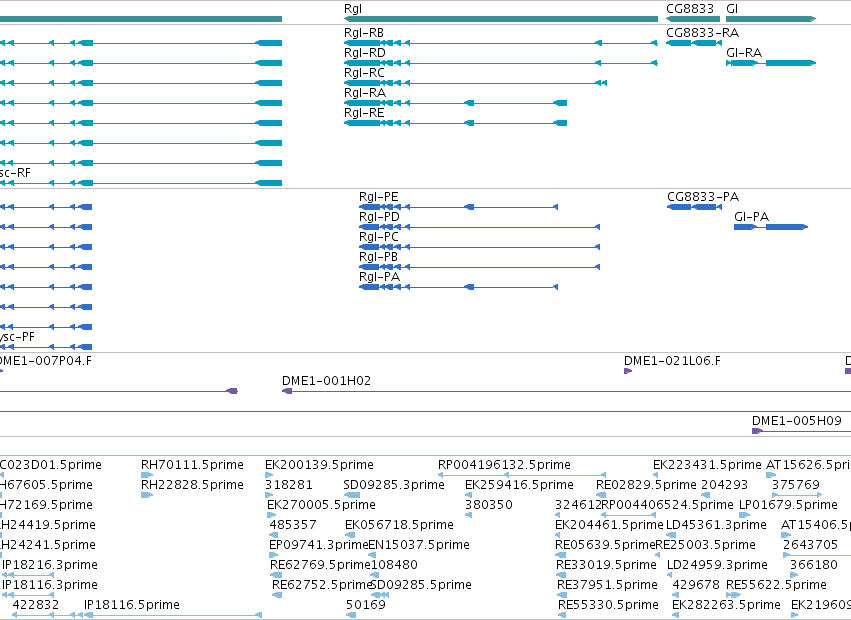This screenshot has width=851, height=620.
Task: Open the SD09285.3prime EST
Action: pyautogui.click(x=352, y=495)
